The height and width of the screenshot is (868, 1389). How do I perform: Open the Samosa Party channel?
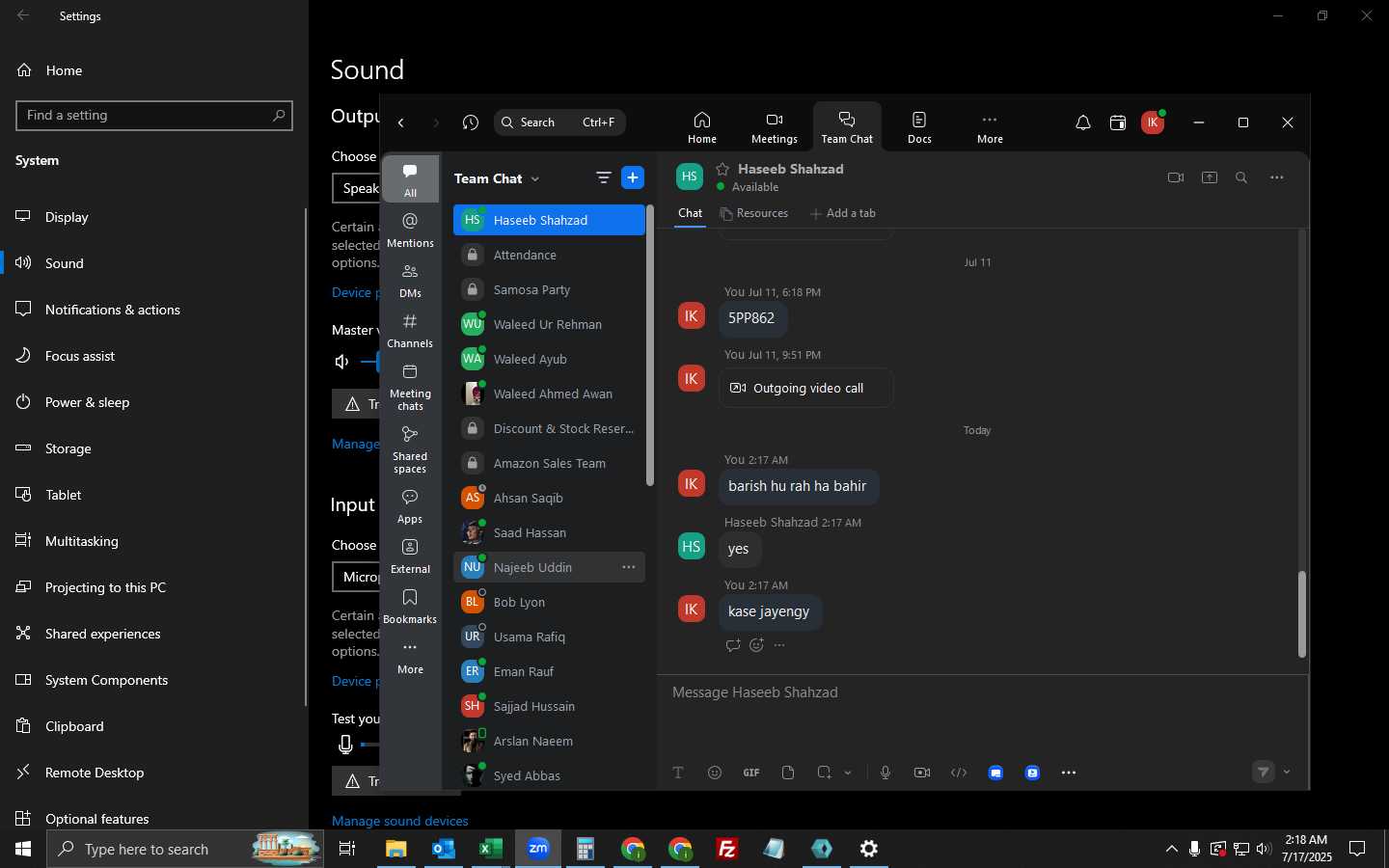(549, 289)
